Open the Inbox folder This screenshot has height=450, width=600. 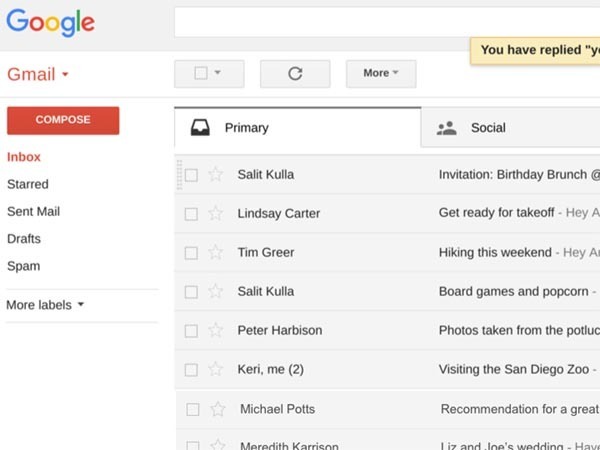pos(24,157)
